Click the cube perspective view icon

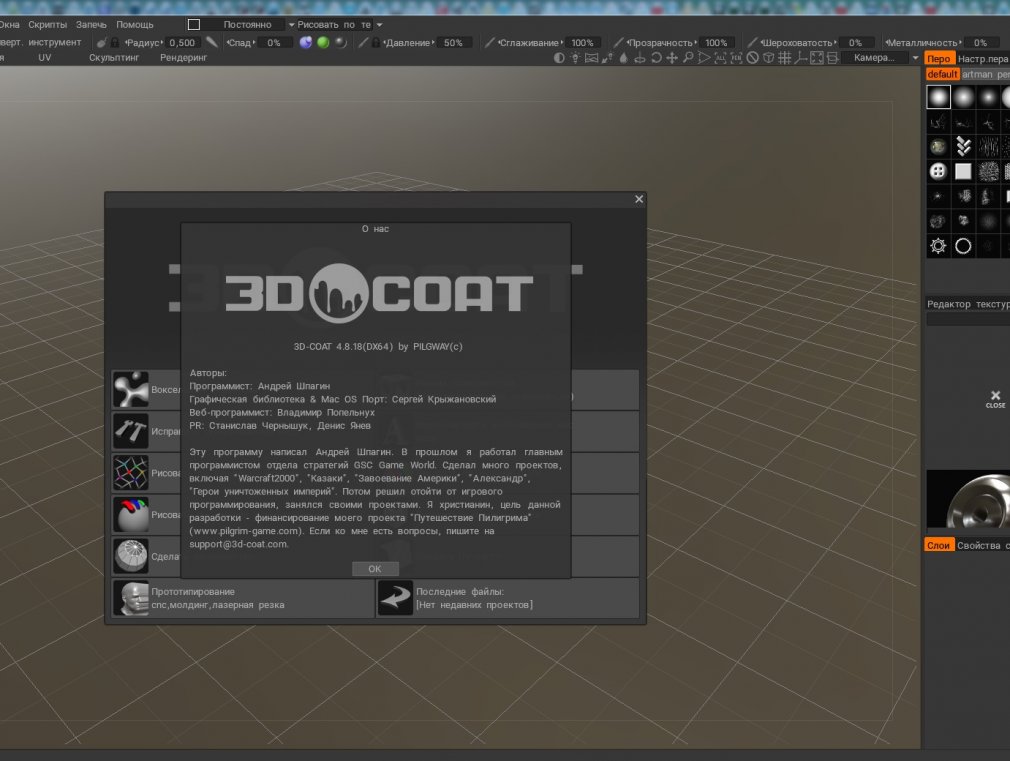pyautogui.click(x=768, y=58)
